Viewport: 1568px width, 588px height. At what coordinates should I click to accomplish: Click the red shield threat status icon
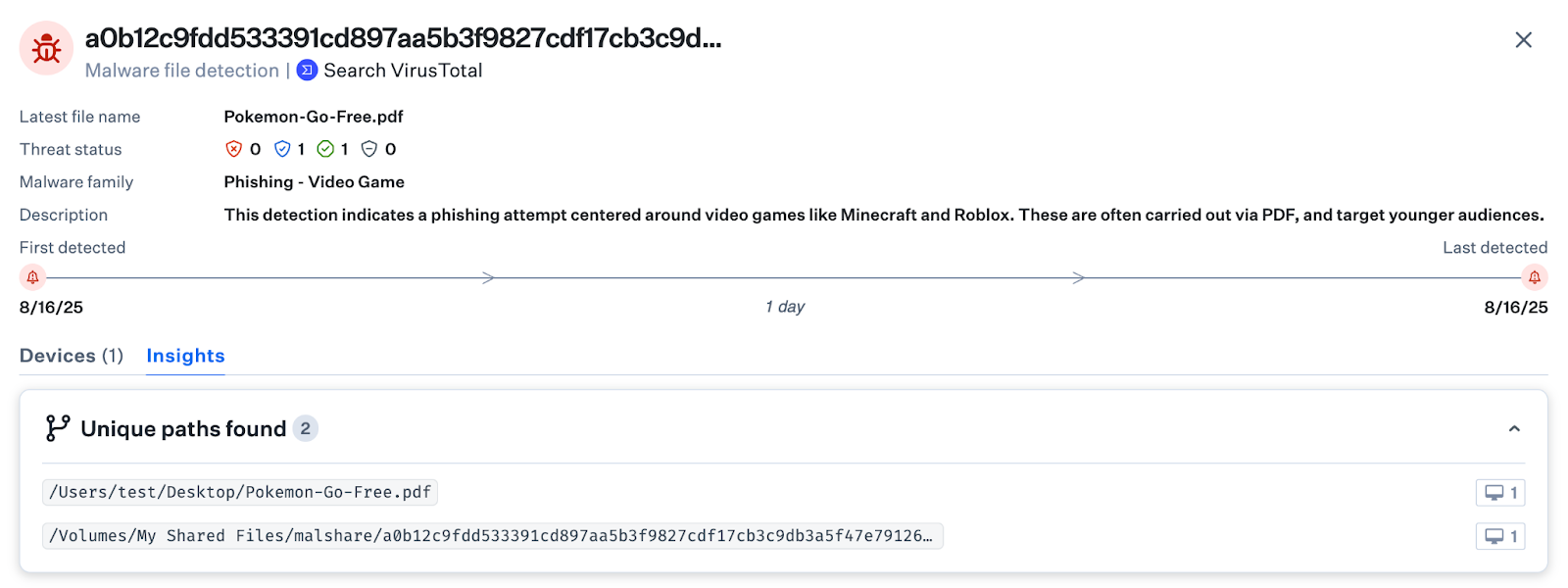tap(233, 149)
